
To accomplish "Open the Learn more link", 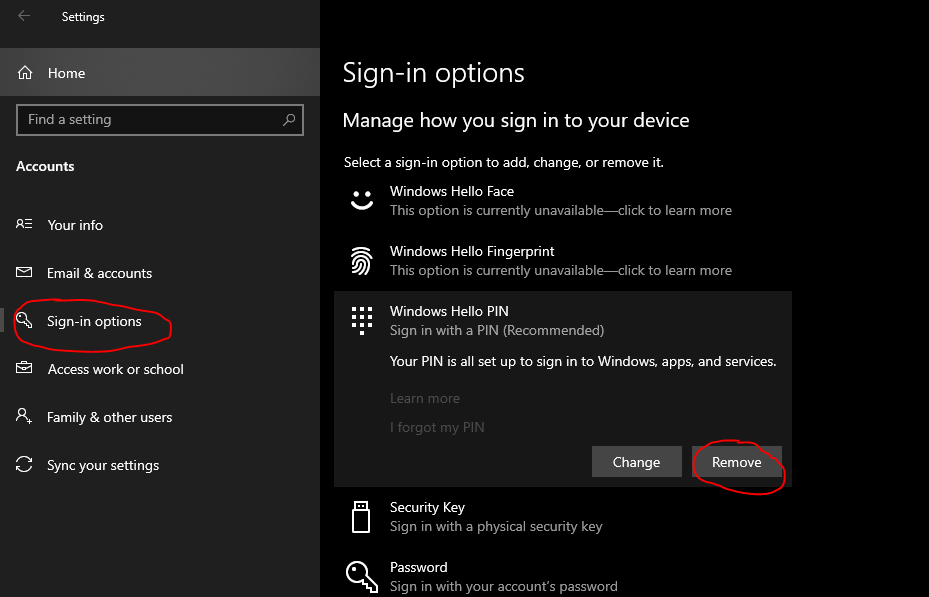I will pyautogui.click(x=425, y=399).
